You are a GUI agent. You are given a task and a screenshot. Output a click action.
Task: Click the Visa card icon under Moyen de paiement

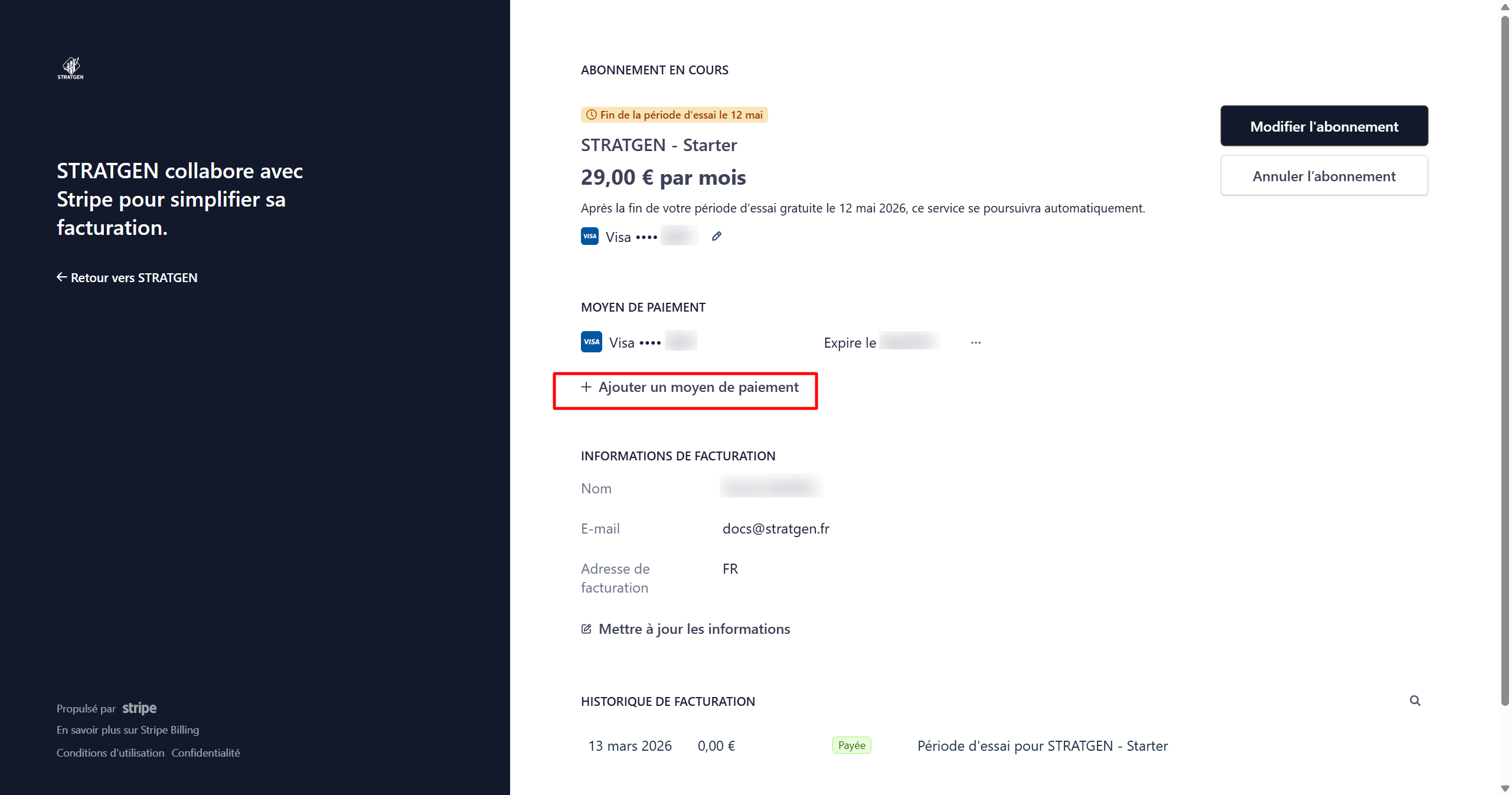pyautogui.click(x=591, y=342)
